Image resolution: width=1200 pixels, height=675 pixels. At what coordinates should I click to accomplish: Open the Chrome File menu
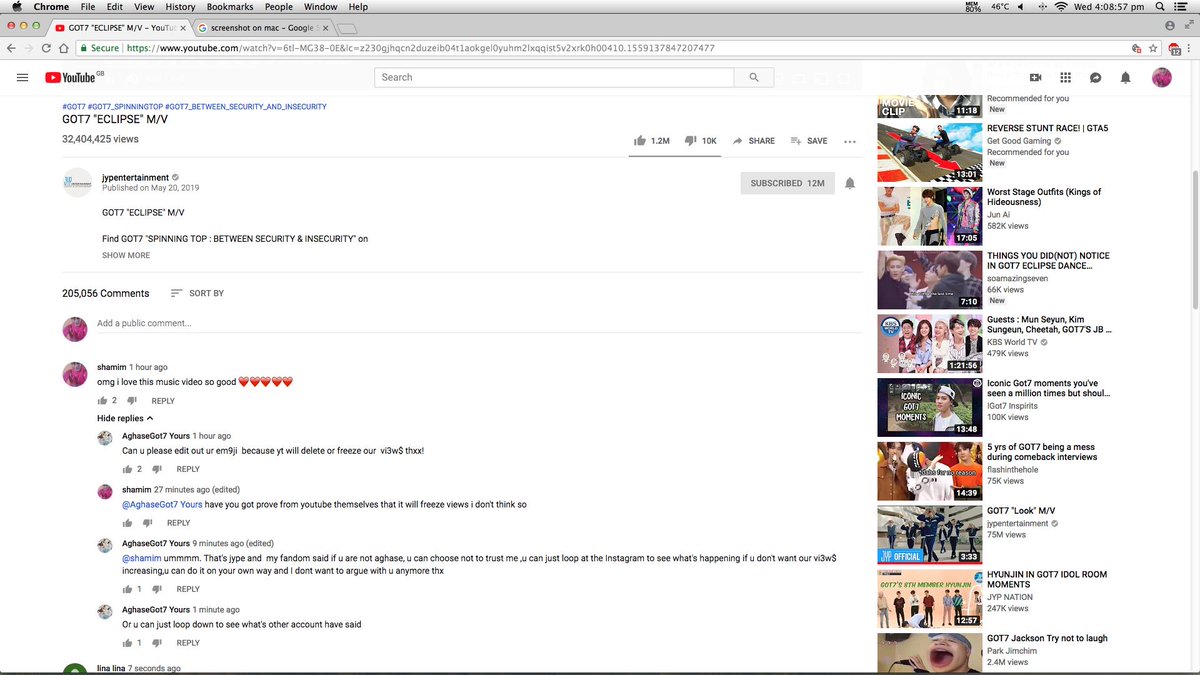click(x=88, y=7)
